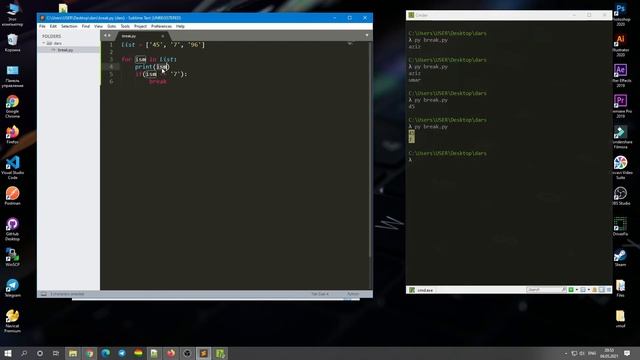Viewport: 640px width, 360px height.
Task: Open the video suite pinwheel desktop icon
Action: pyautogui.click(x=620, y=167)
